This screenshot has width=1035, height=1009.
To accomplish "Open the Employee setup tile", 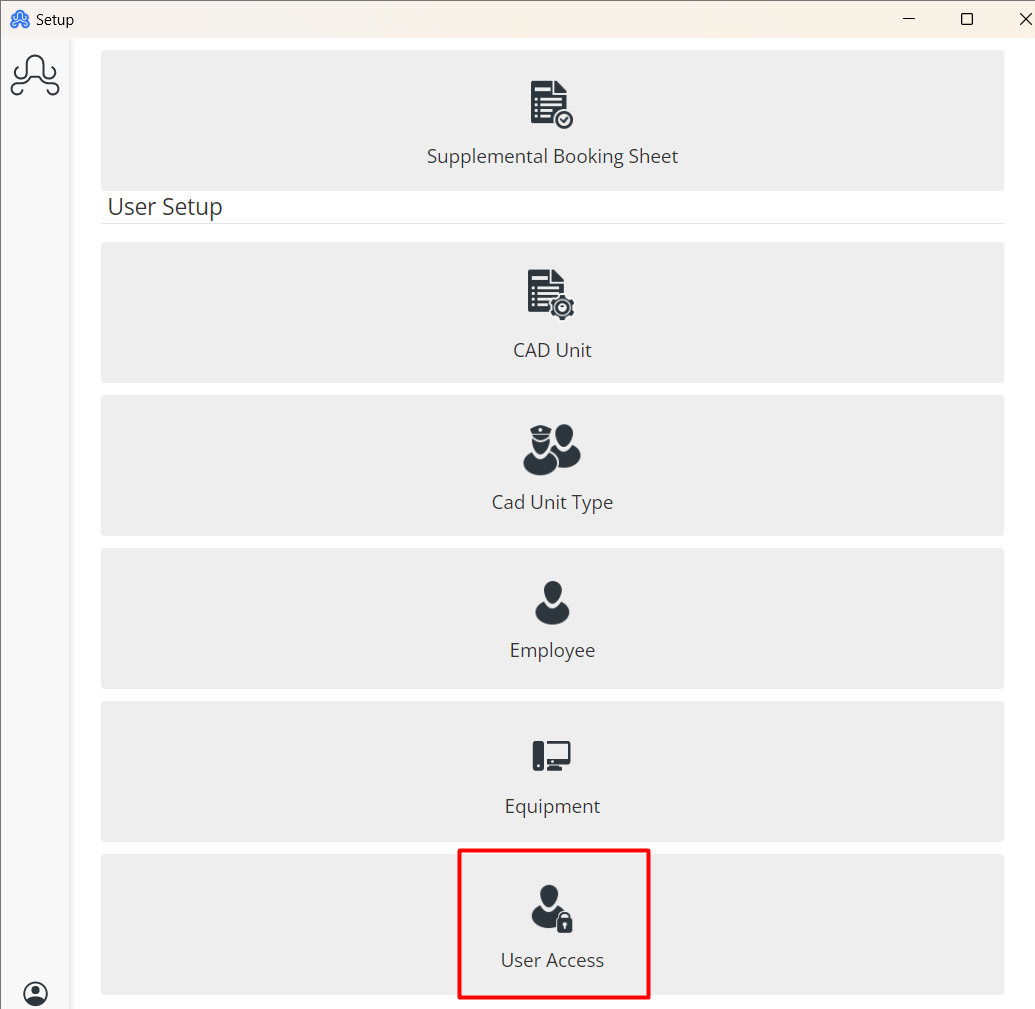I will [x=552, y=618].
